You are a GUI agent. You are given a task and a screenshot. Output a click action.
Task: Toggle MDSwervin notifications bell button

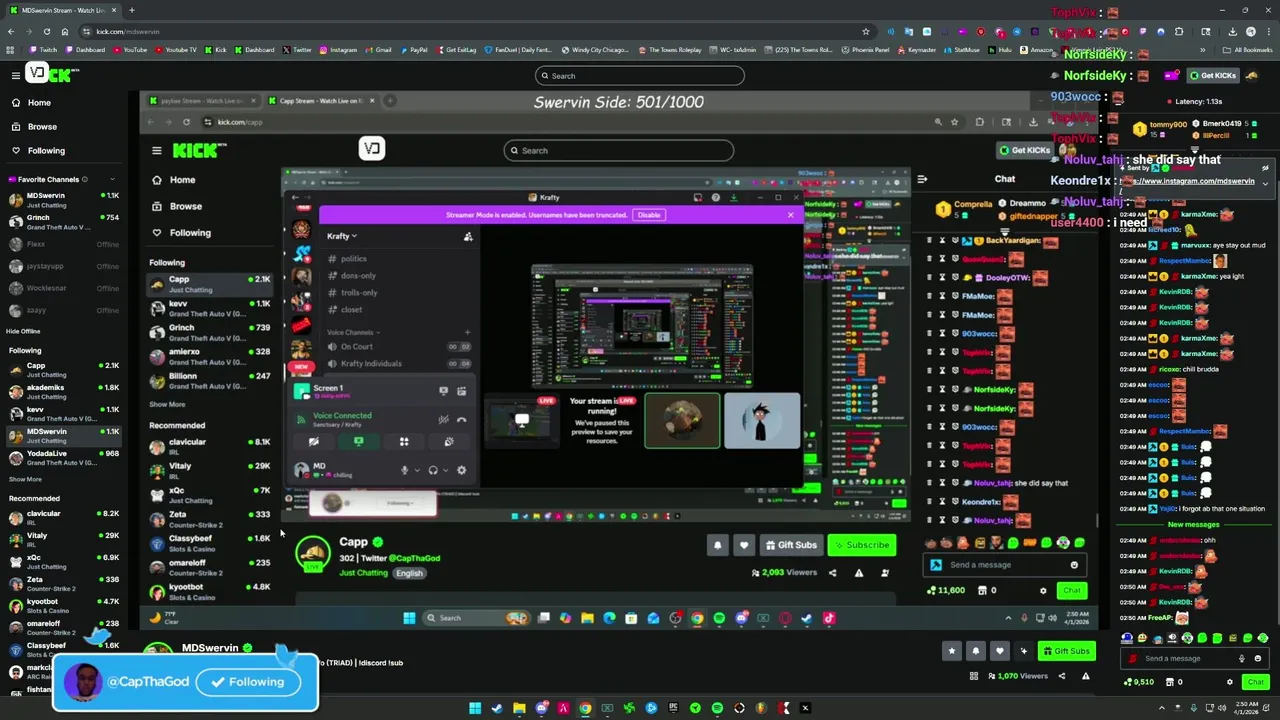975,651
